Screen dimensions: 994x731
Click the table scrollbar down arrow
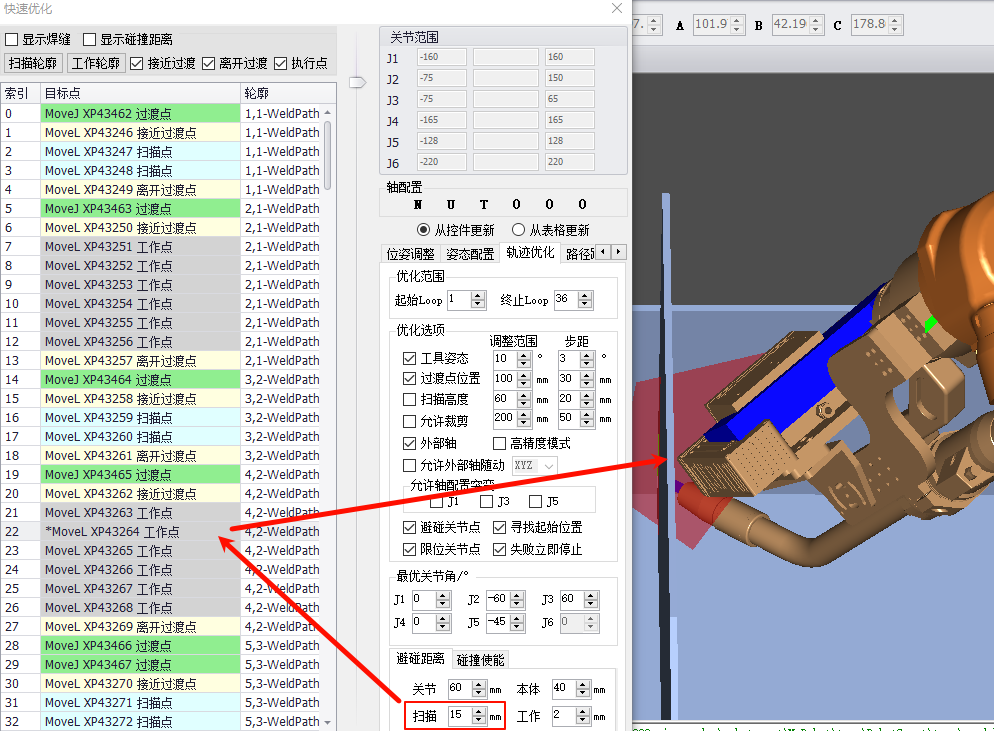pyautogui.click(x=327, y=722)
